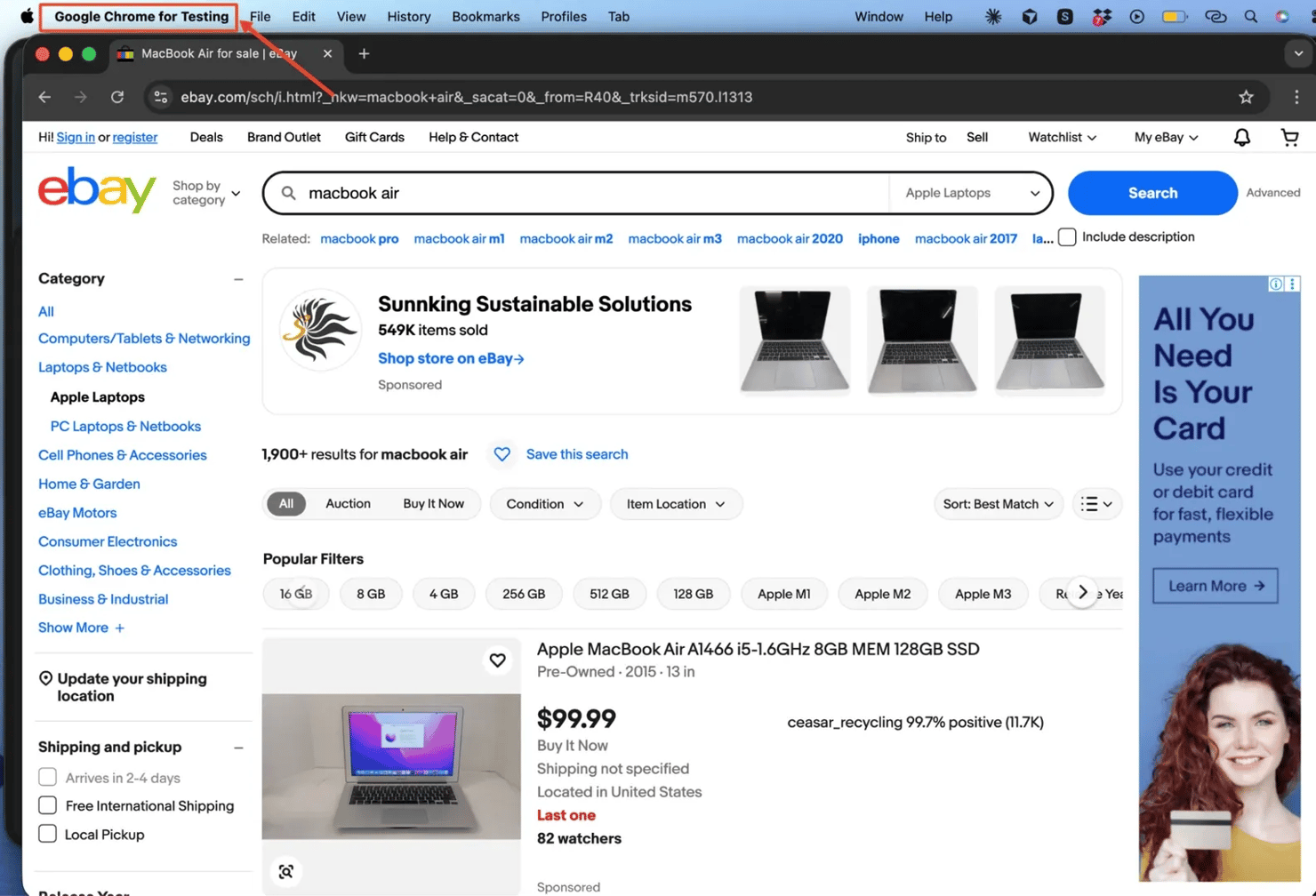The width and height of the screenshot is (1316, 896).
Task: Enable Include description checkbox
Action: (1067, 237)
